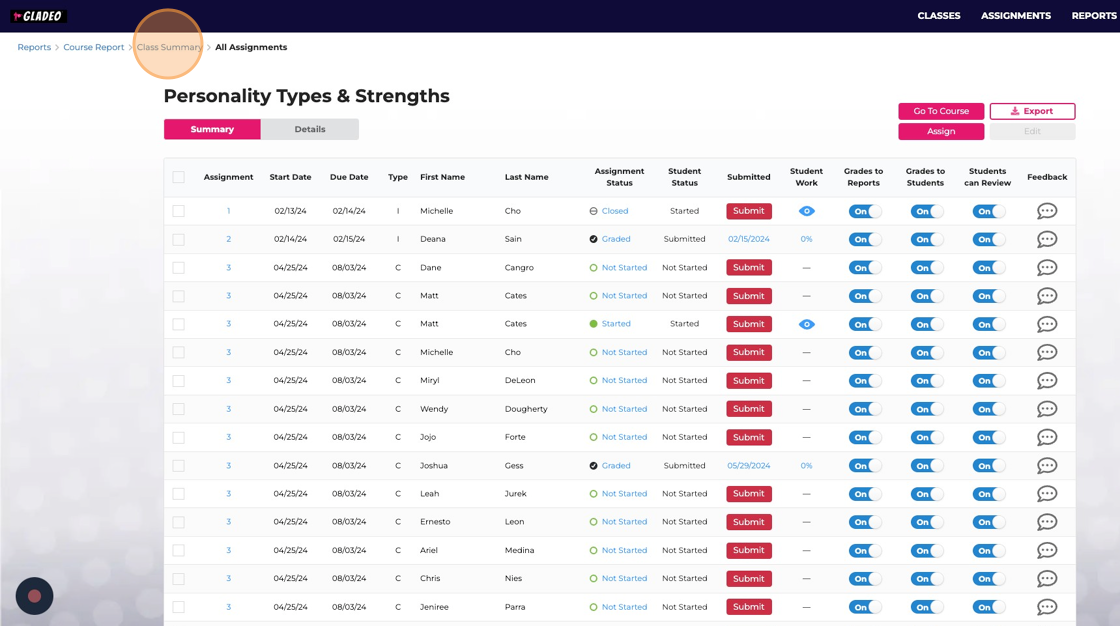Open the Reports menu
This screenshot has height=626, width=1120.
1094,16
